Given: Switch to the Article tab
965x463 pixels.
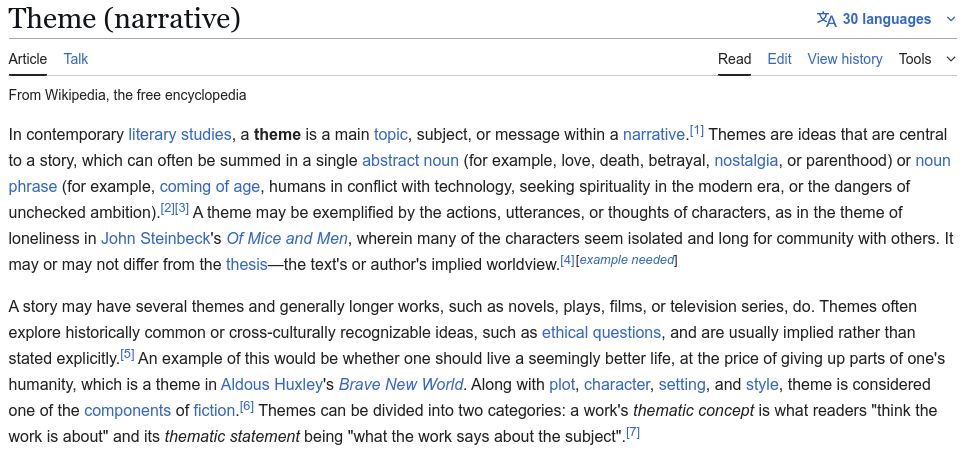Looking at the screenshot, I should 28,59.
